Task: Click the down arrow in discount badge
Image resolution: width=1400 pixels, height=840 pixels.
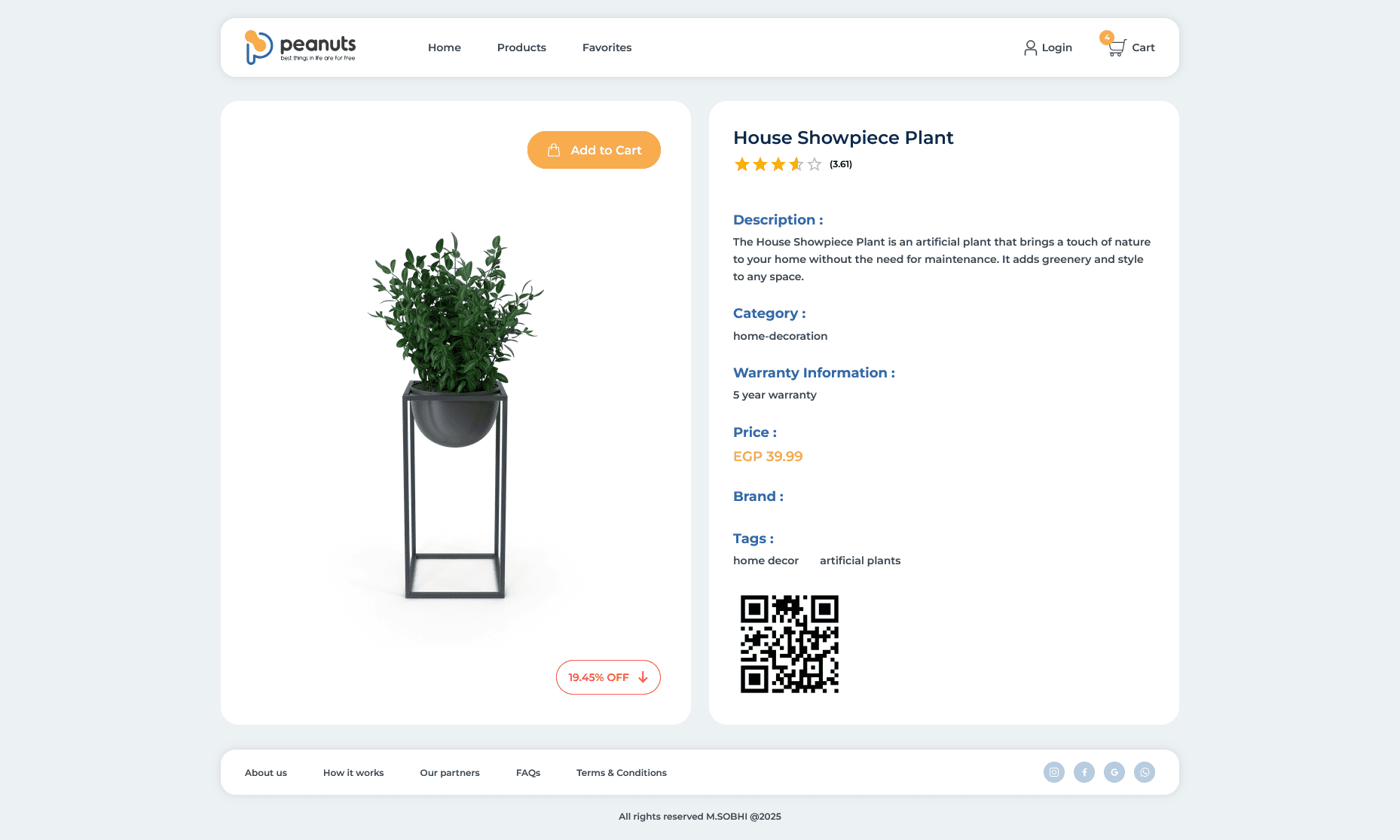Action: coord(643,677)
